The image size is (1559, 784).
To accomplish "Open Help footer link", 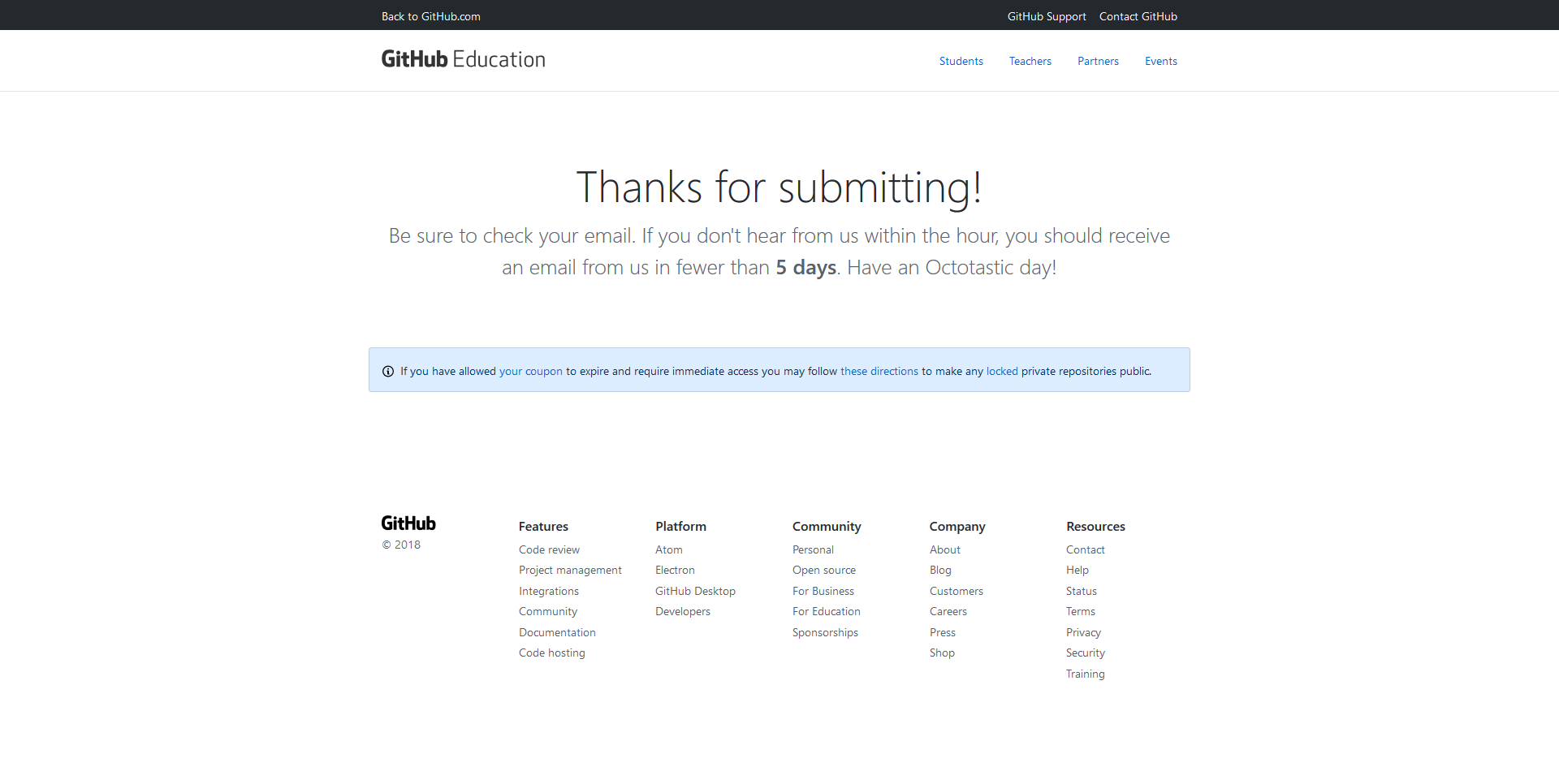I will pos(1077,570).
